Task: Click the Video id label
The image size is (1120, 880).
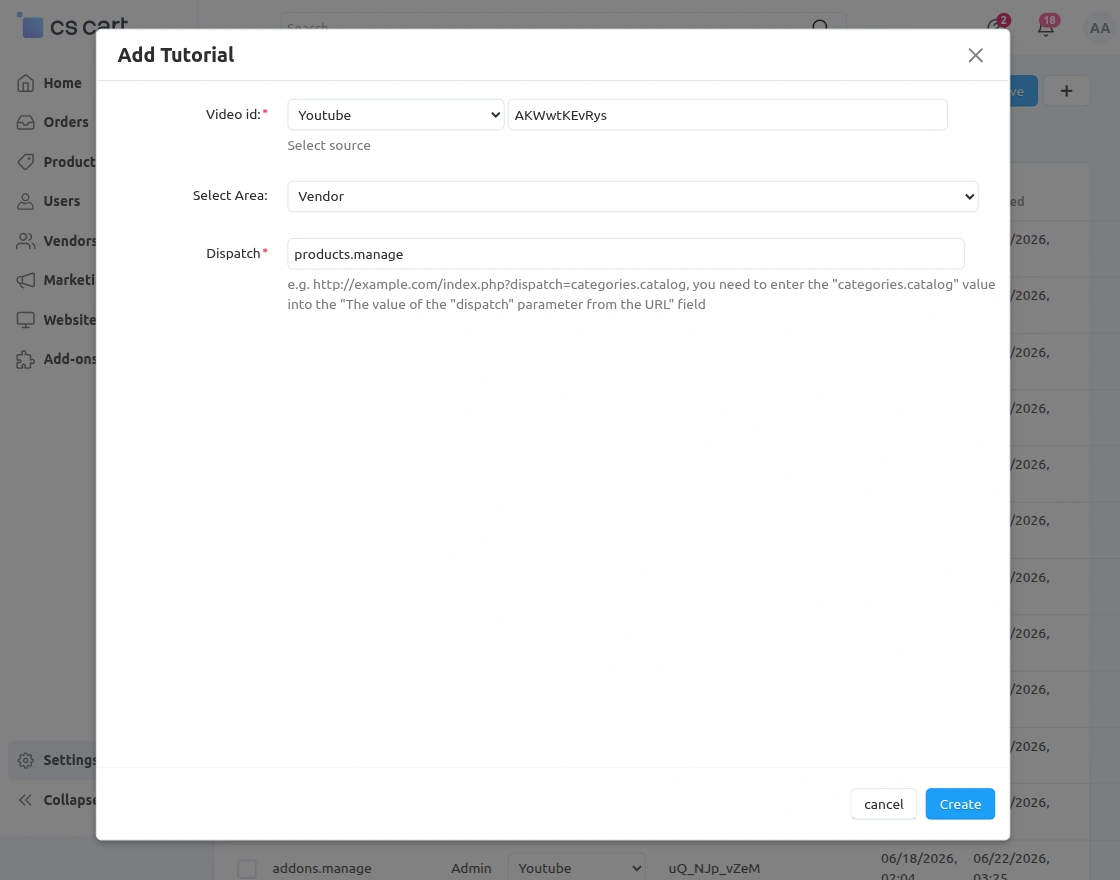Action: point(234,114)
